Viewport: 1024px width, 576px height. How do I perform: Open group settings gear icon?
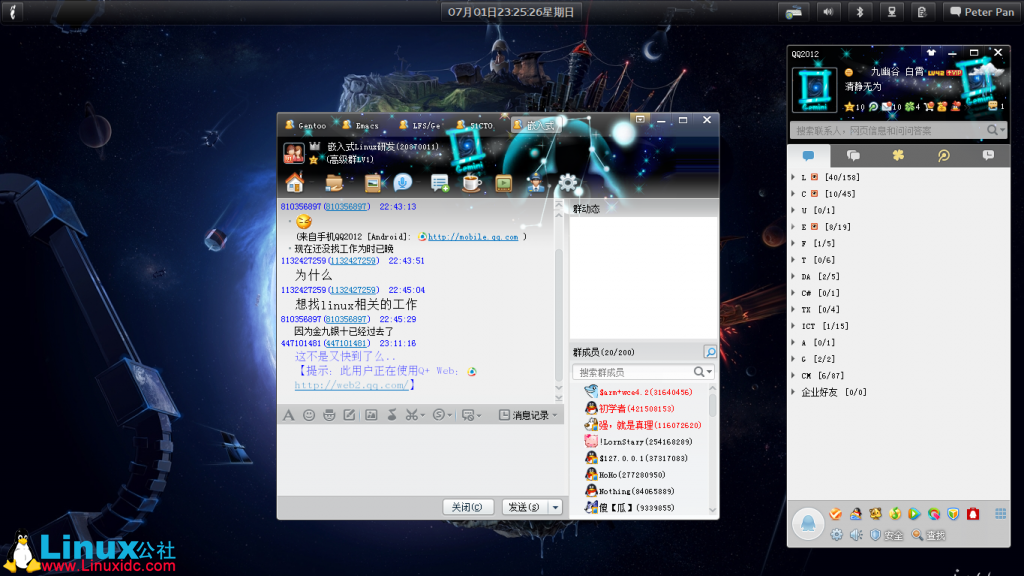[x=568, y=184]
